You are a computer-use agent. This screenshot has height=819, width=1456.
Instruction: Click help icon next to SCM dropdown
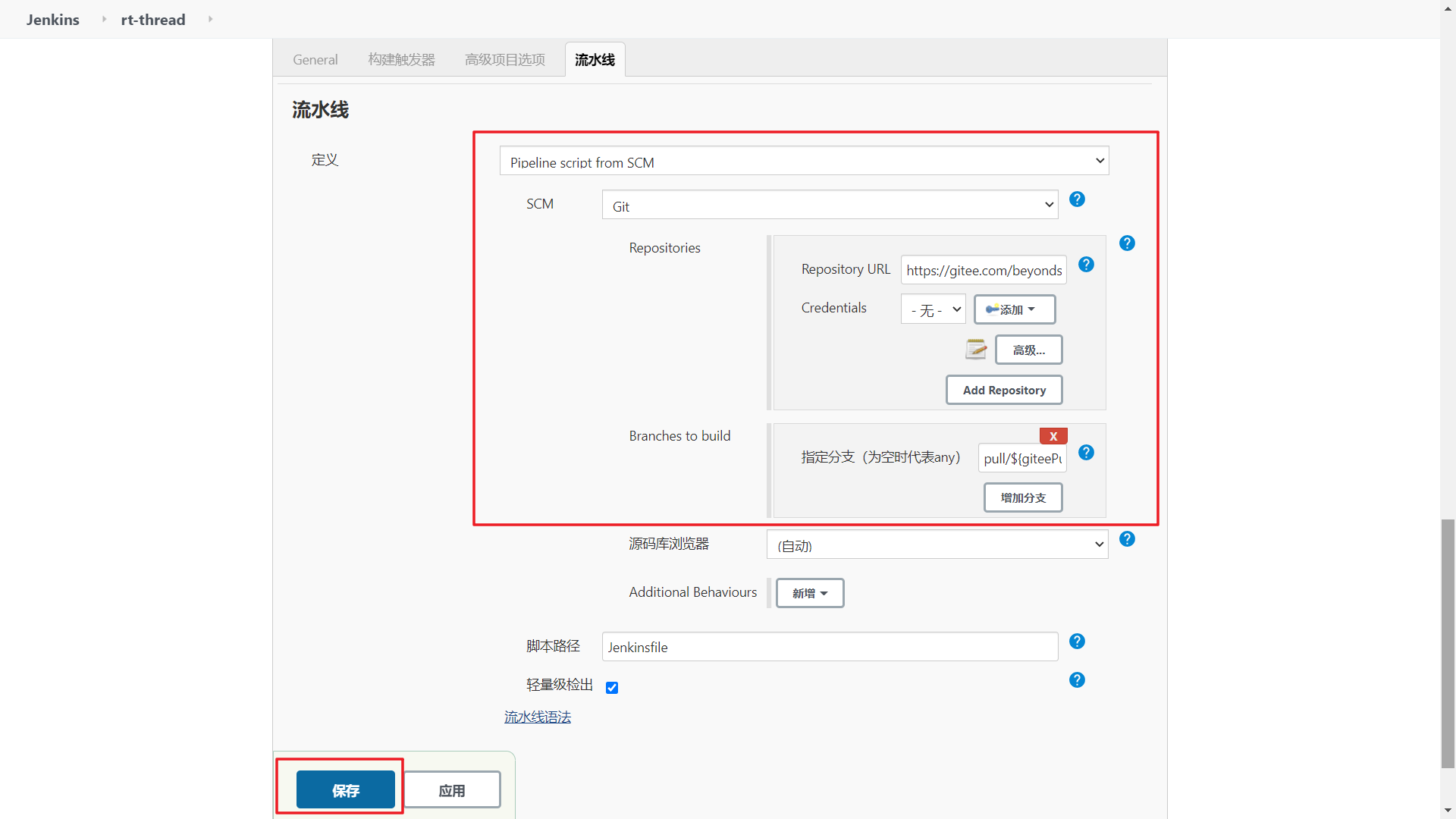pyautogui.click(x=1077, y=199)
